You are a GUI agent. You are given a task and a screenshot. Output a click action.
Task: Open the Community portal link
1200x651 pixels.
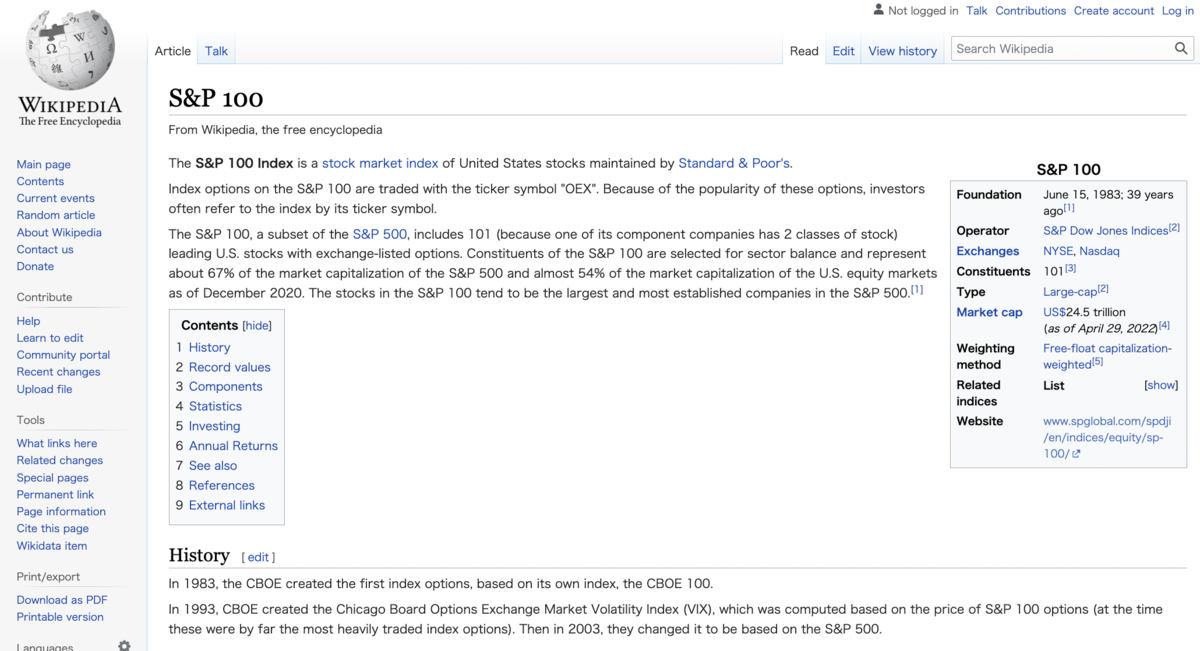(63, 355)
